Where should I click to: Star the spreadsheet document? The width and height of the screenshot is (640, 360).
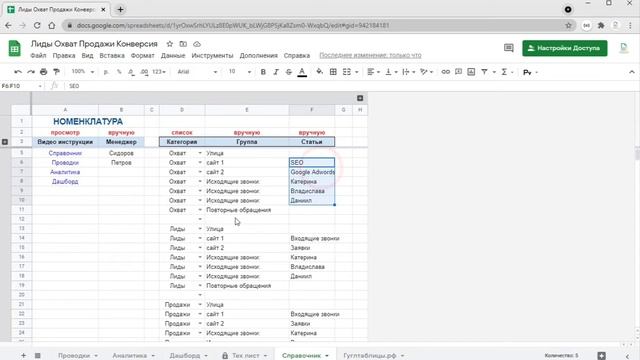click(170, 44)
